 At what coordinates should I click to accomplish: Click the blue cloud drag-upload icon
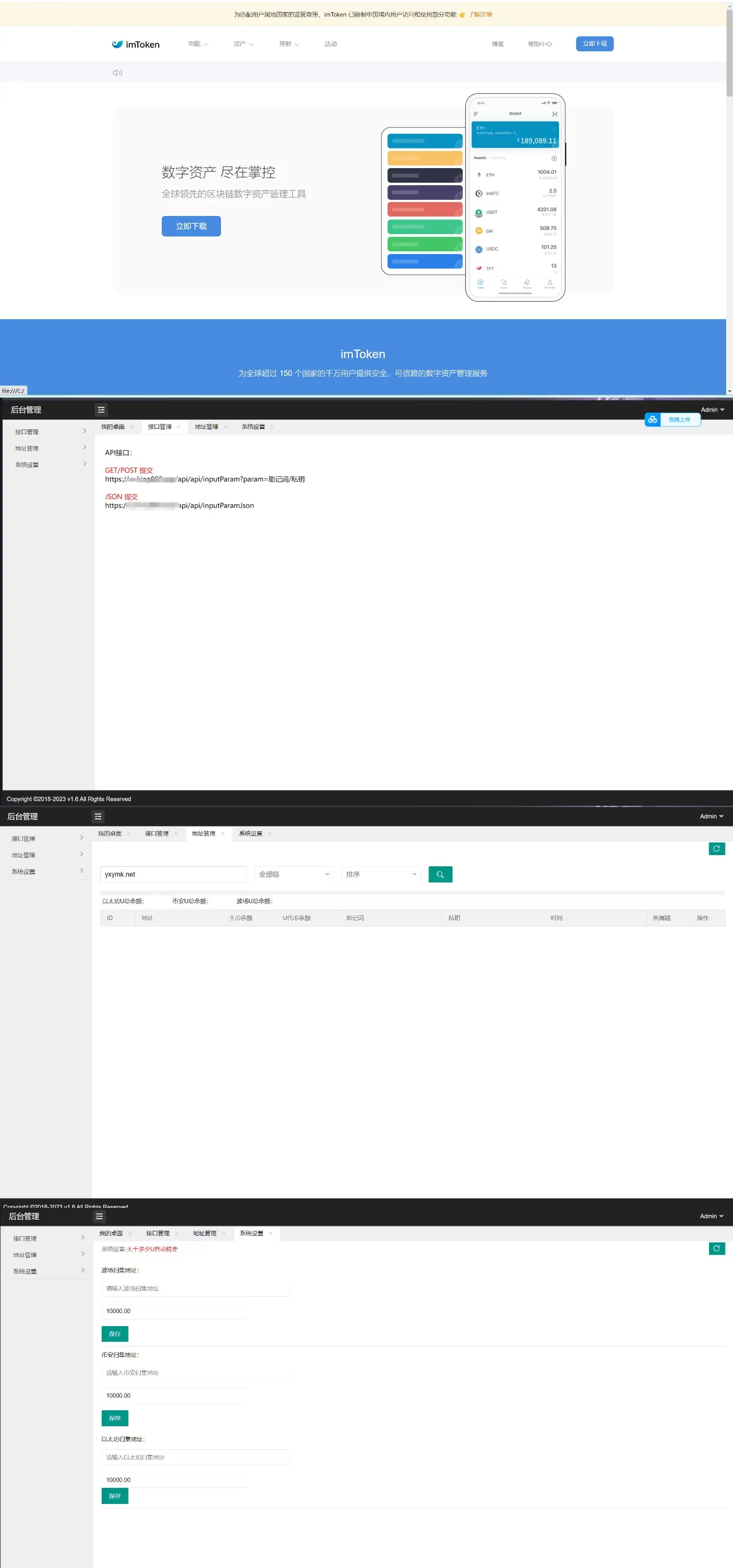[x=653, y=419]
